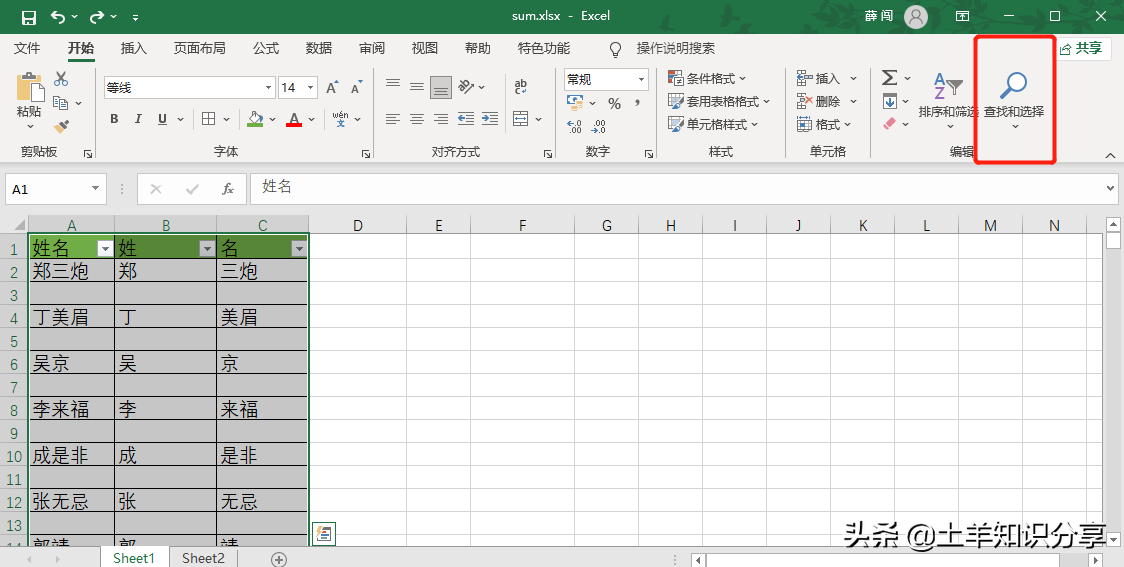Switch to 视图 ribbon tab
1124x567 pixels.
(424, 49)
